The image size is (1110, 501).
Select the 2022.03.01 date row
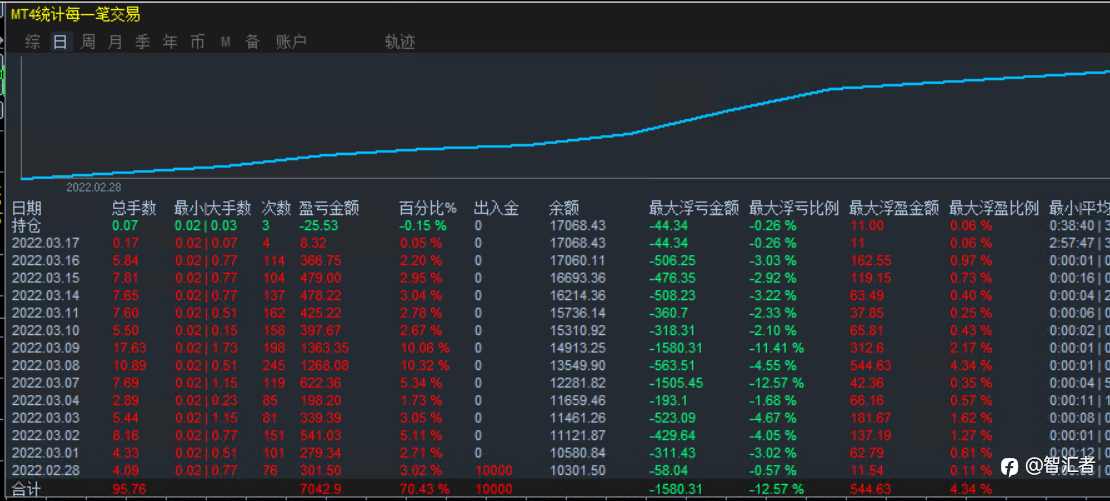(46, 452)
